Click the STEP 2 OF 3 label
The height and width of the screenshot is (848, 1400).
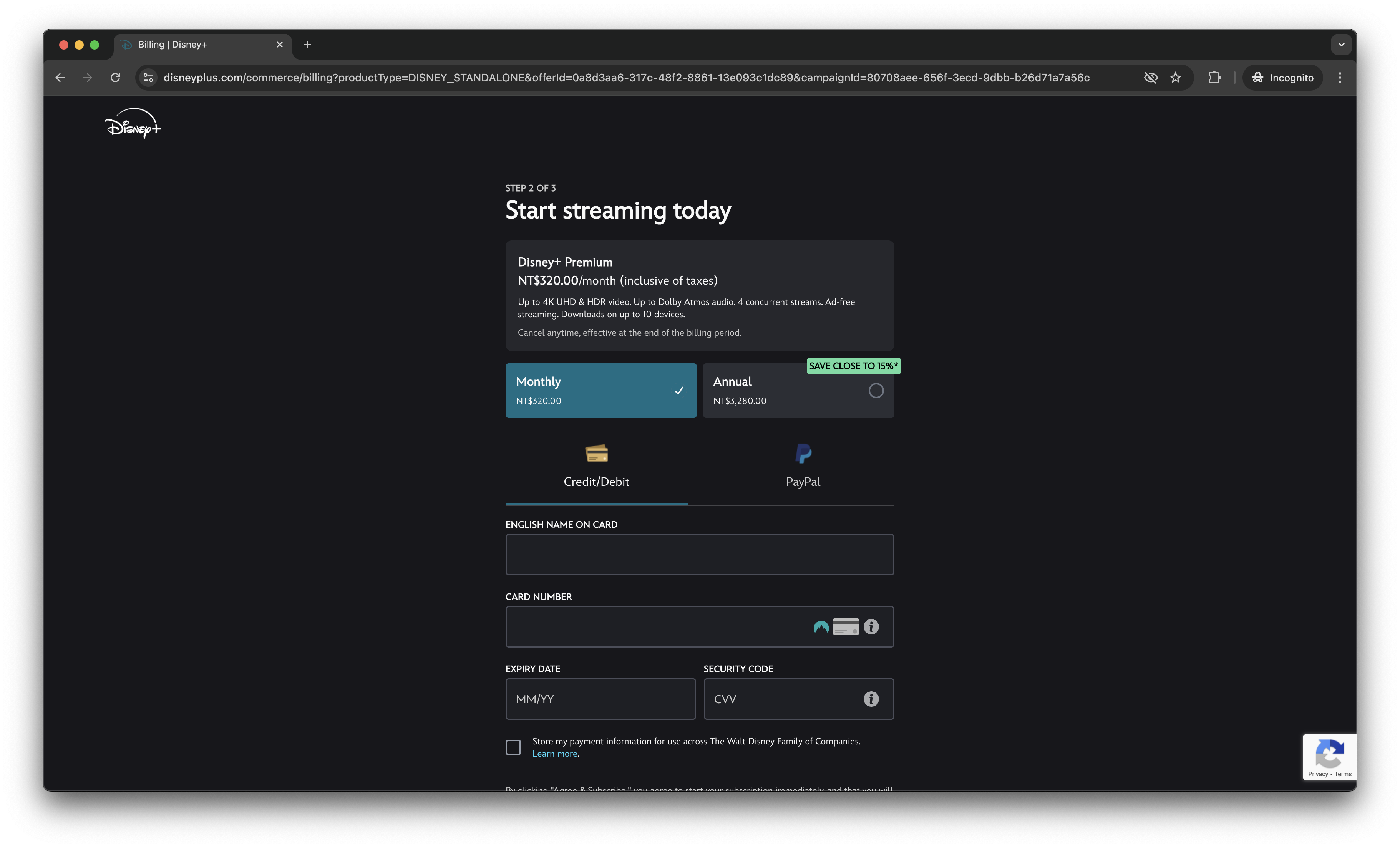tap(530, 188)
